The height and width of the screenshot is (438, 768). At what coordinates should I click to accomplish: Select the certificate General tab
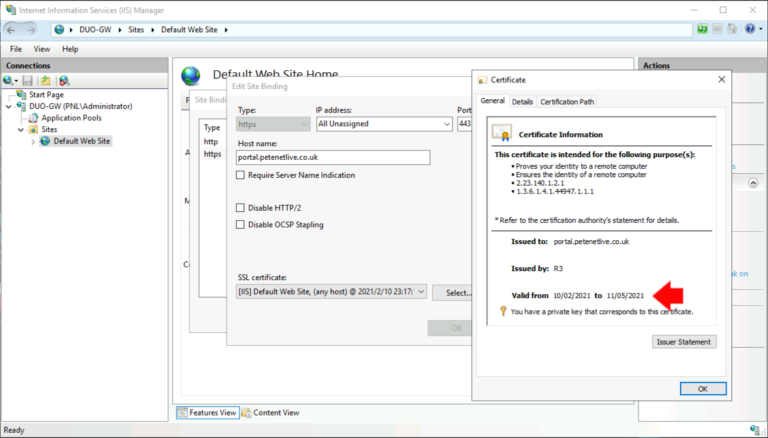(x=492, y=100)
